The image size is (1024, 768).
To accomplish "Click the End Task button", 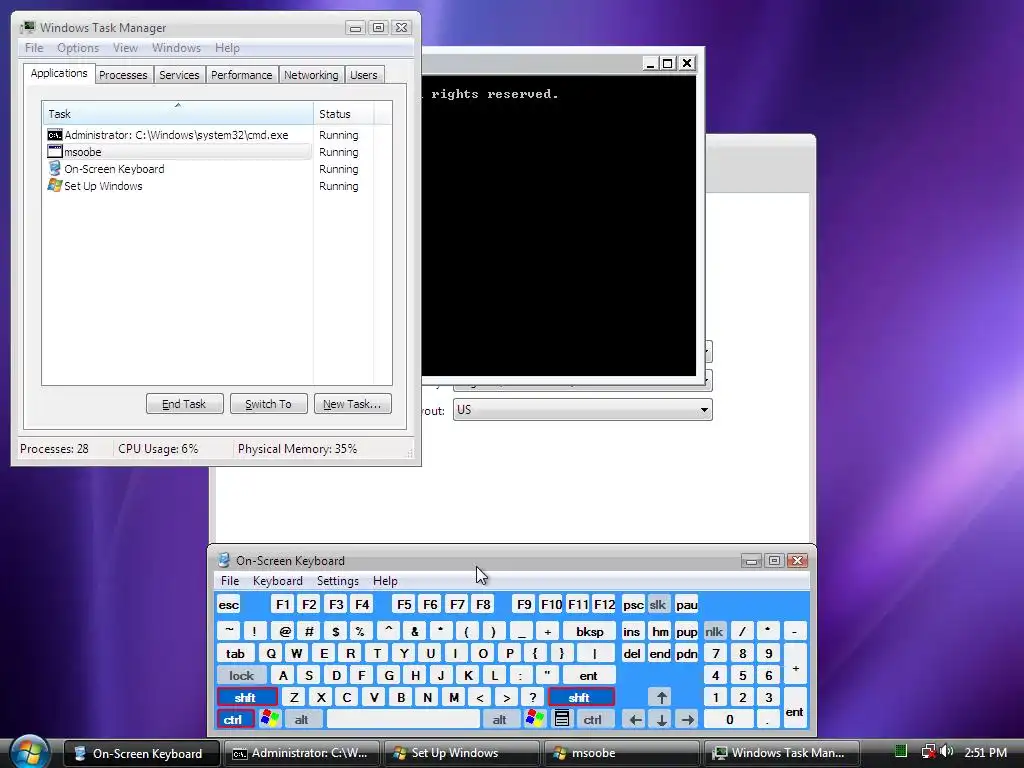I will point(184,404).
